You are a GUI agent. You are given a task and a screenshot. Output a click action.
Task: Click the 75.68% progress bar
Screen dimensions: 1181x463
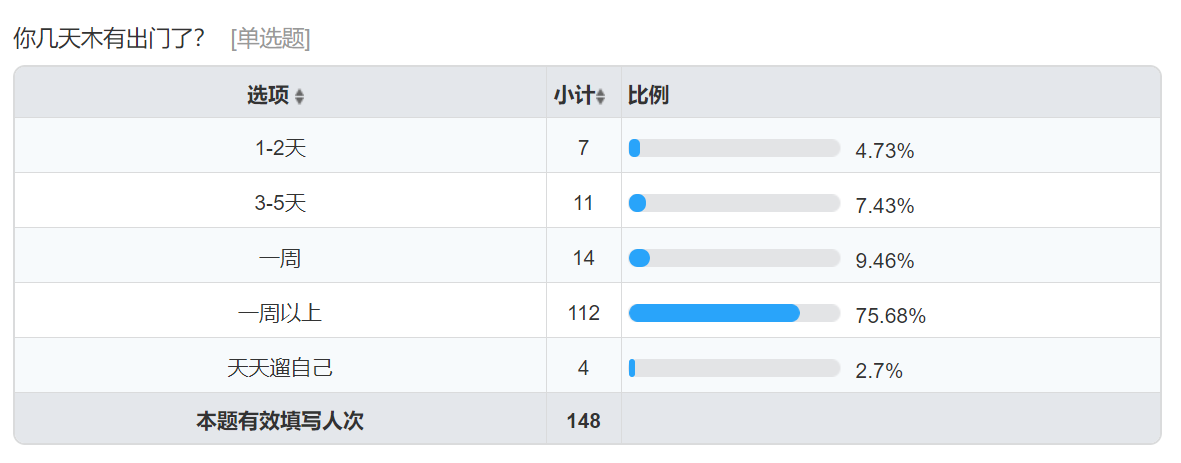(734, 314)
